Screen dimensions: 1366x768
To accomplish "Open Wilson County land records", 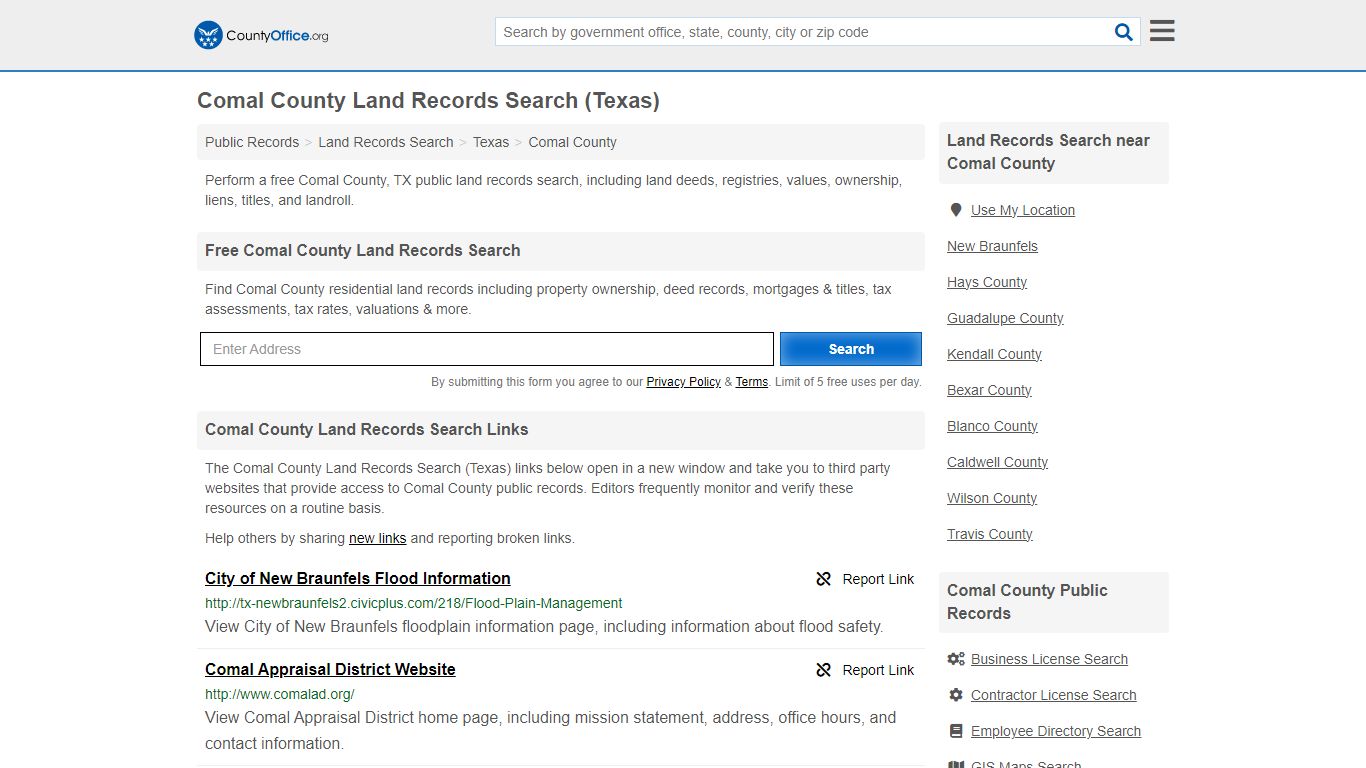I will (x=992, y=498).
